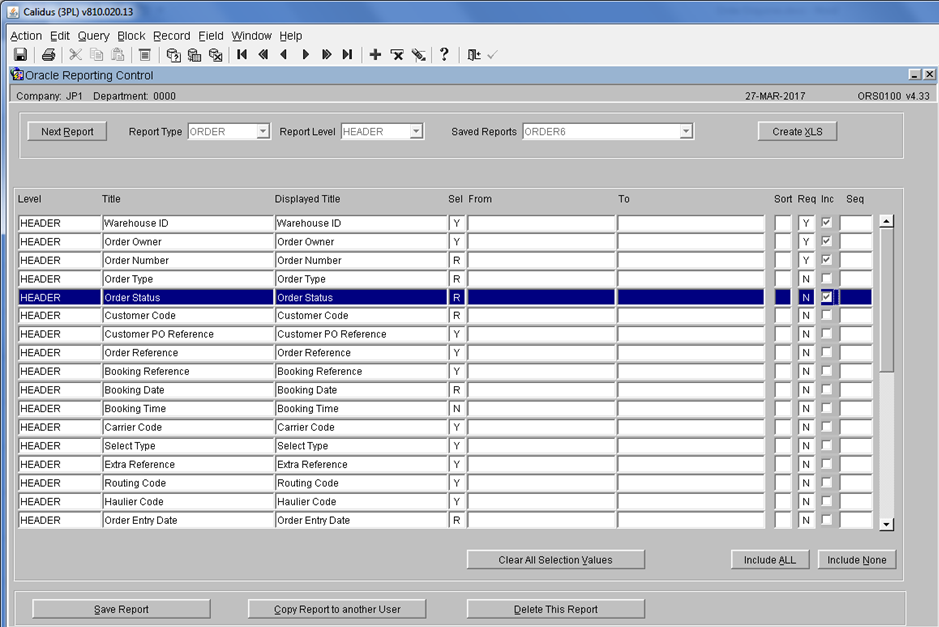Go to first record icon
The width and height of the screenshot is (939, 627).
[242, 55]
